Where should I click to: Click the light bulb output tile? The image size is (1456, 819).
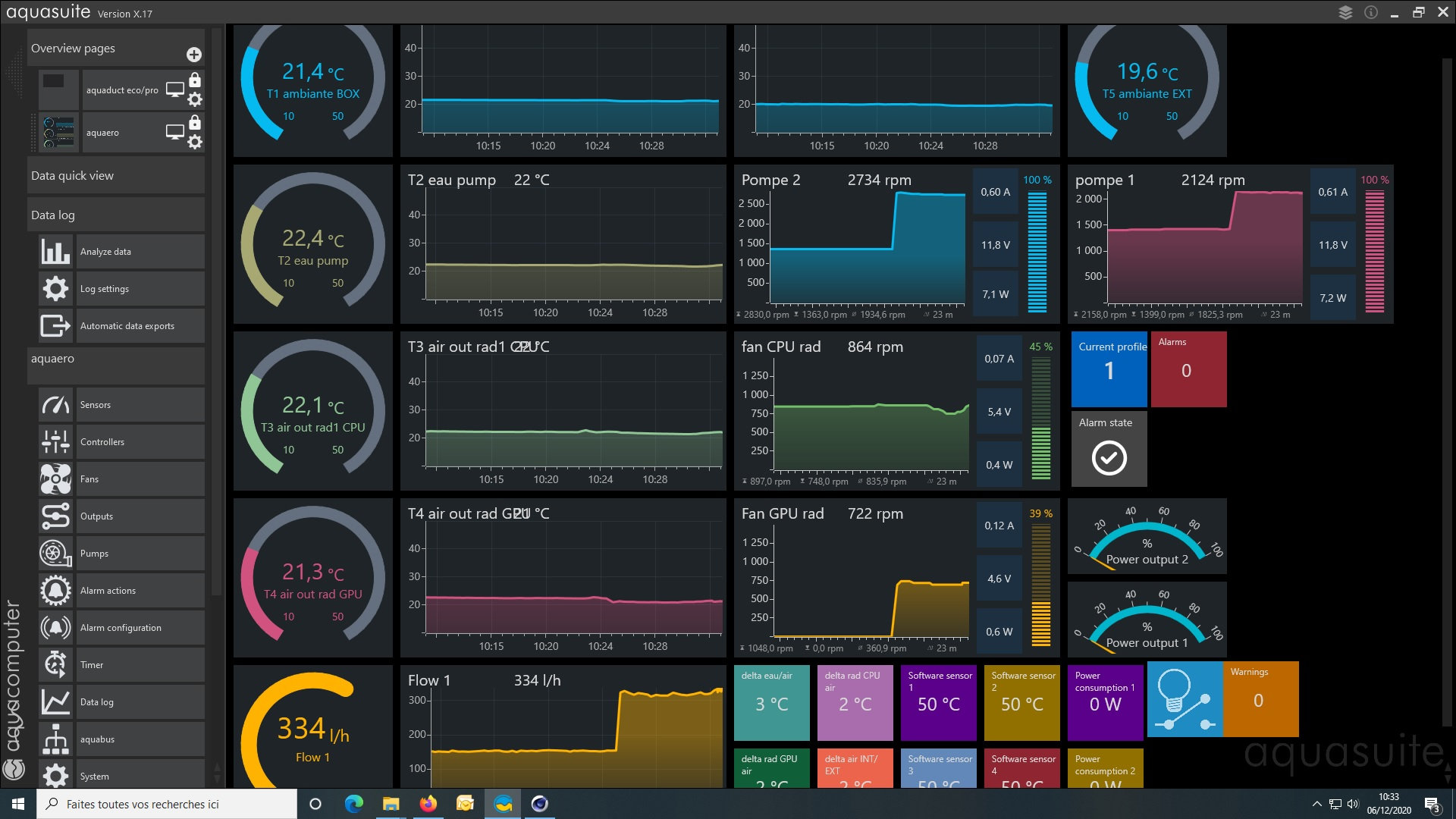pyautogui.click(x=1185, y=699)
